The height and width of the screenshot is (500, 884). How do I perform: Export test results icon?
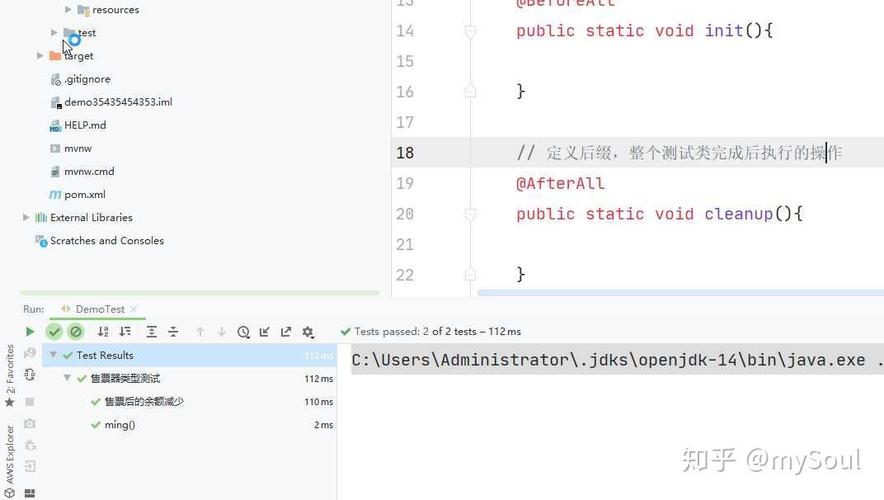click(286, 331)
